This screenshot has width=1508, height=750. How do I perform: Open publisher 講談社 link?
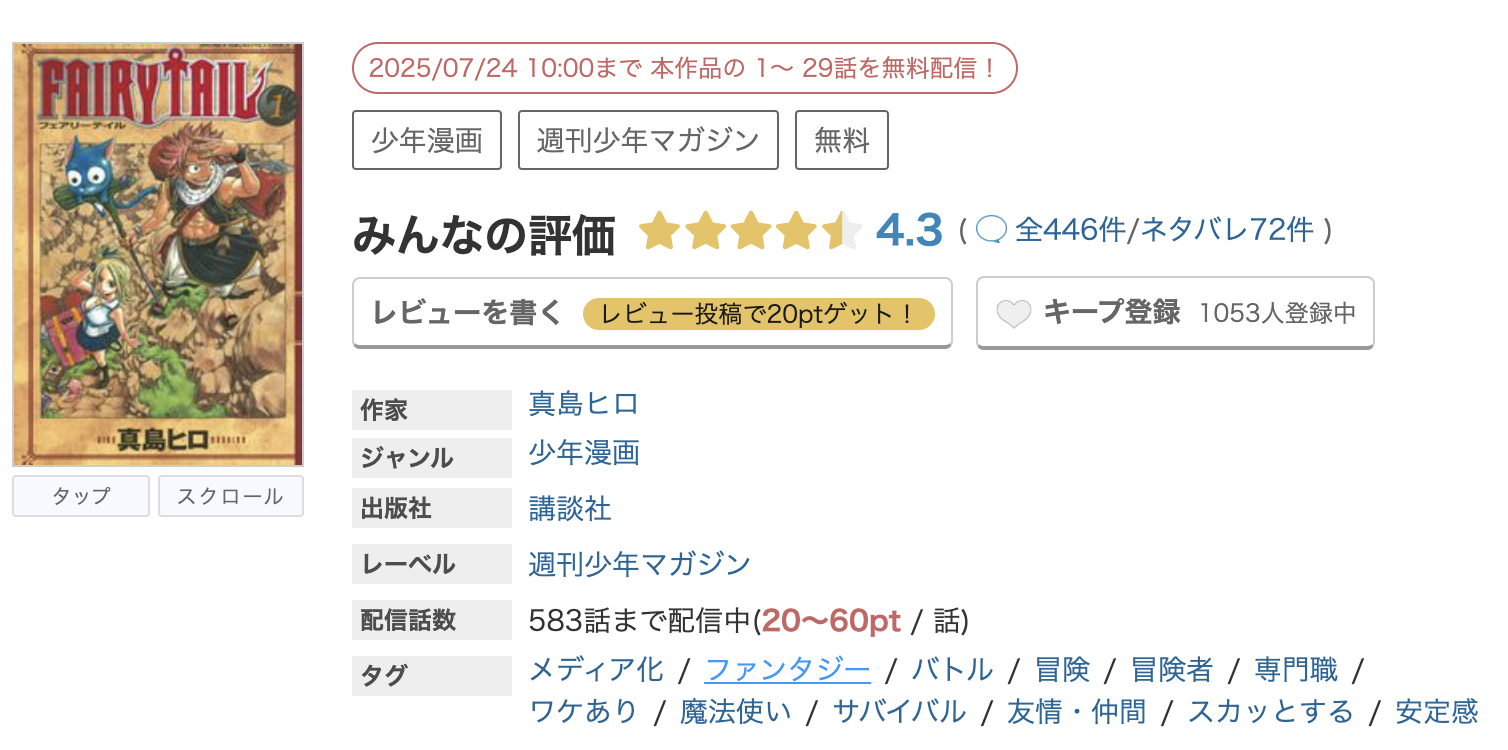point(569,509)
